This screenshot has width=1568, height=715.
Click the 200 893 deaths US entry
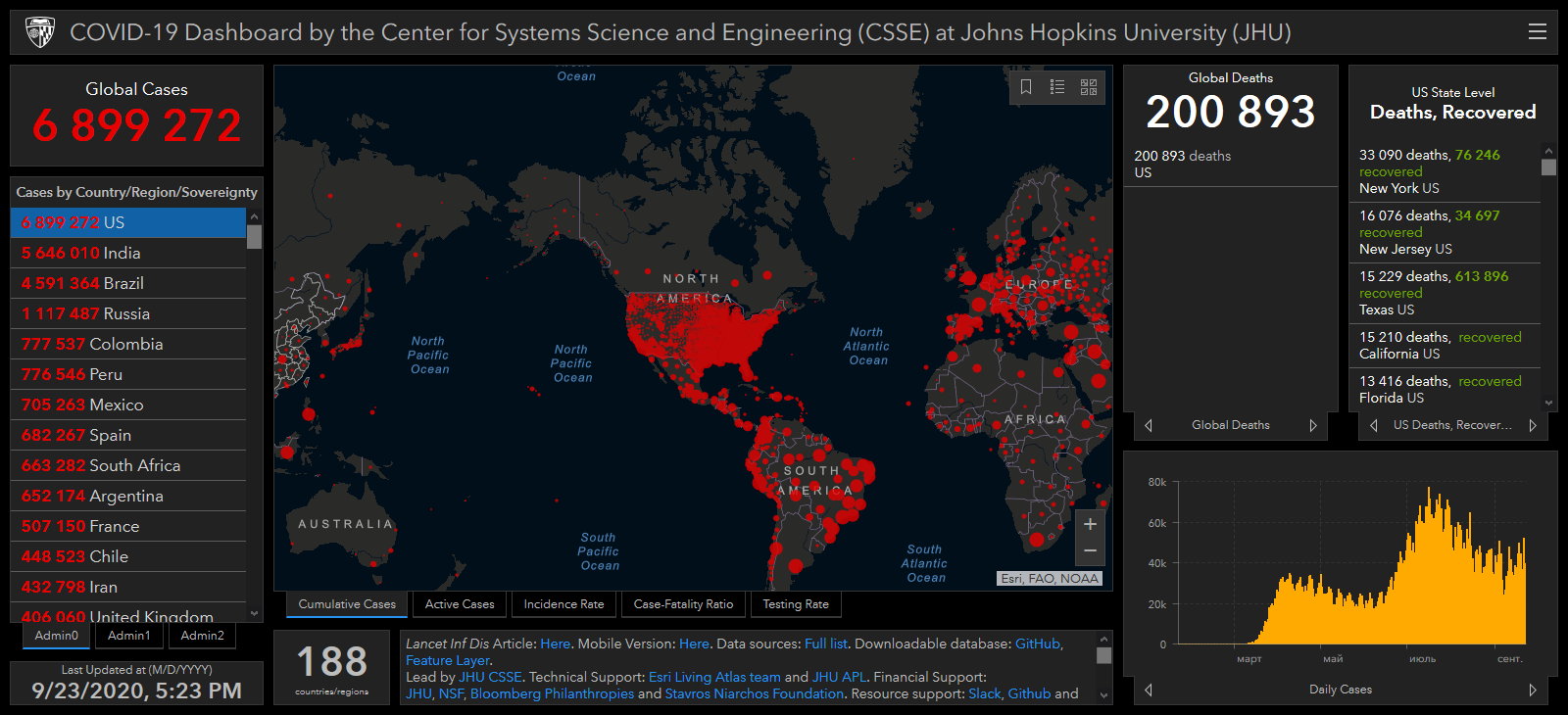click(x=1230, y=165)
